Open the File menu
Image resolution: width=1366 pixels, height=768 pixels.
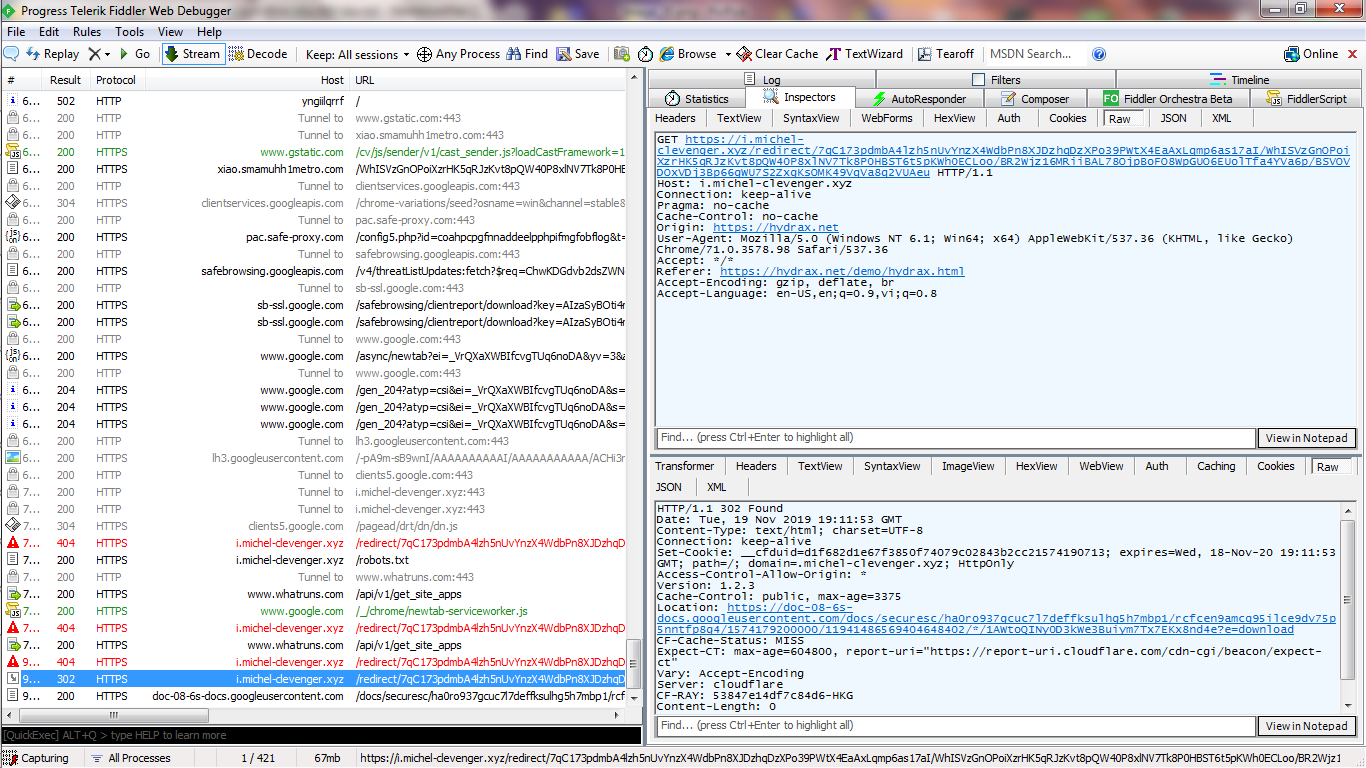coord(16,32)
